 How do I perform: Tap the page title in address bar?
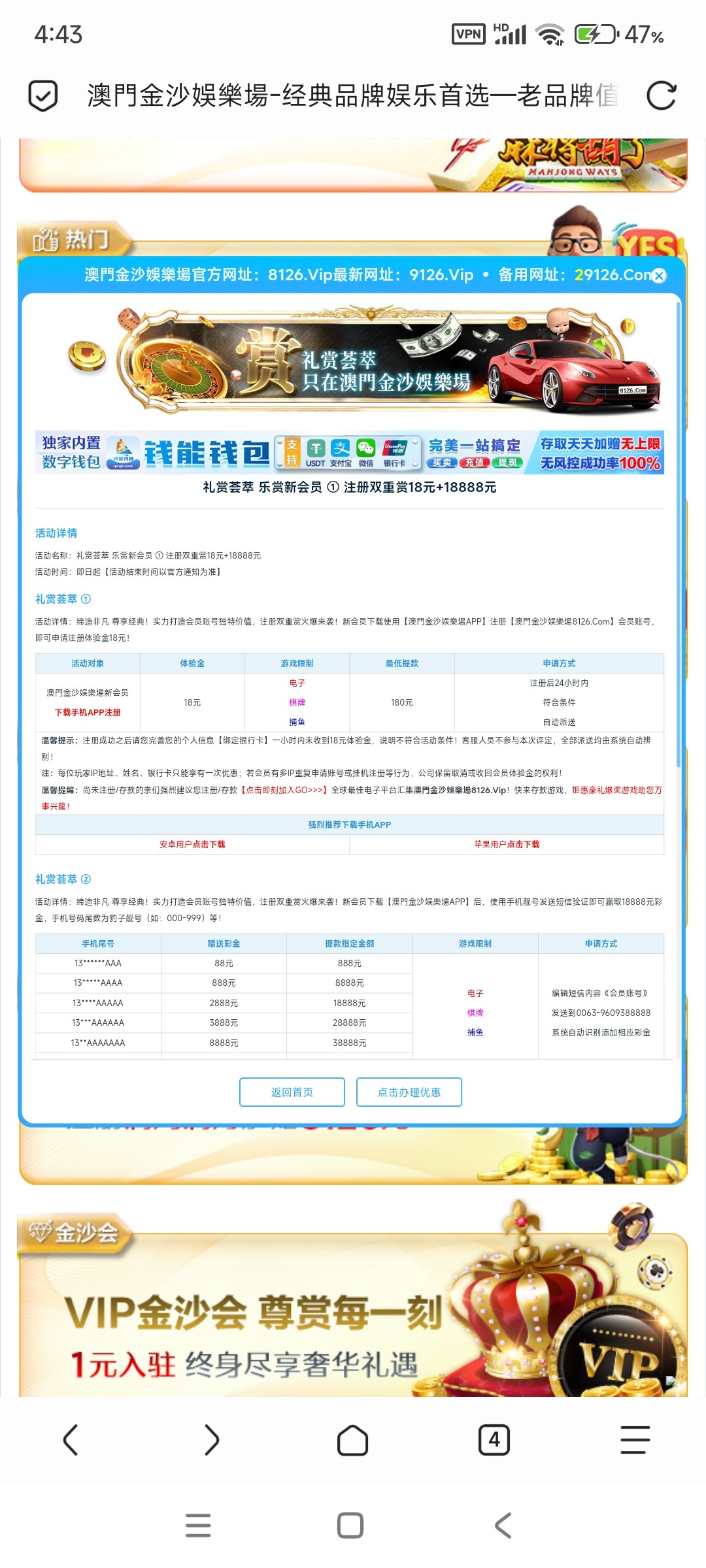tap(353, 96)
